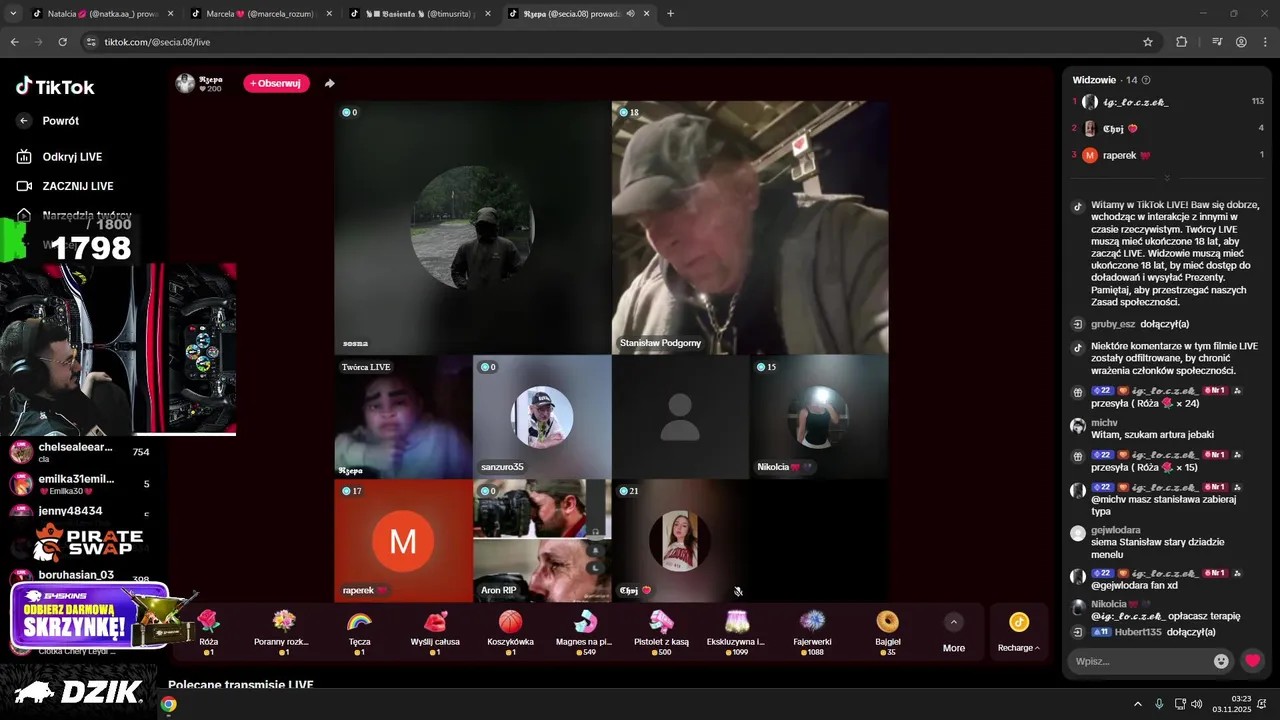Send the Koszykówka basketball gift
1280x720 pixels.
point(511,632)
